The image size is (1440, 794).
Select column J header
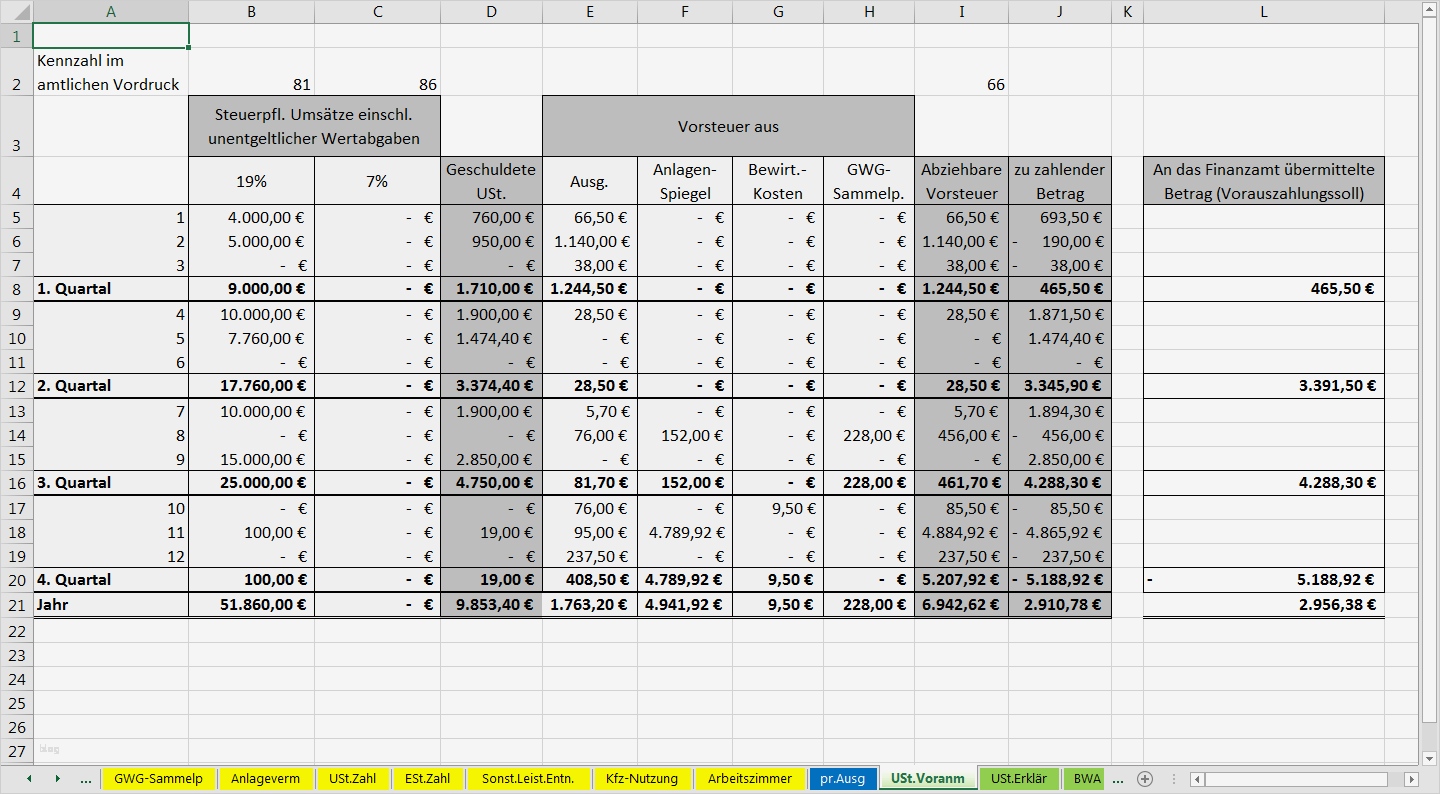pyautogui.click(x=1060, y=12)
